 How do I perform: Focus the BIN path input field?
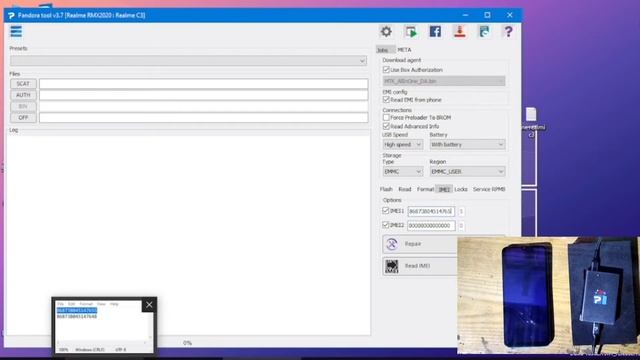pos(203,107)
